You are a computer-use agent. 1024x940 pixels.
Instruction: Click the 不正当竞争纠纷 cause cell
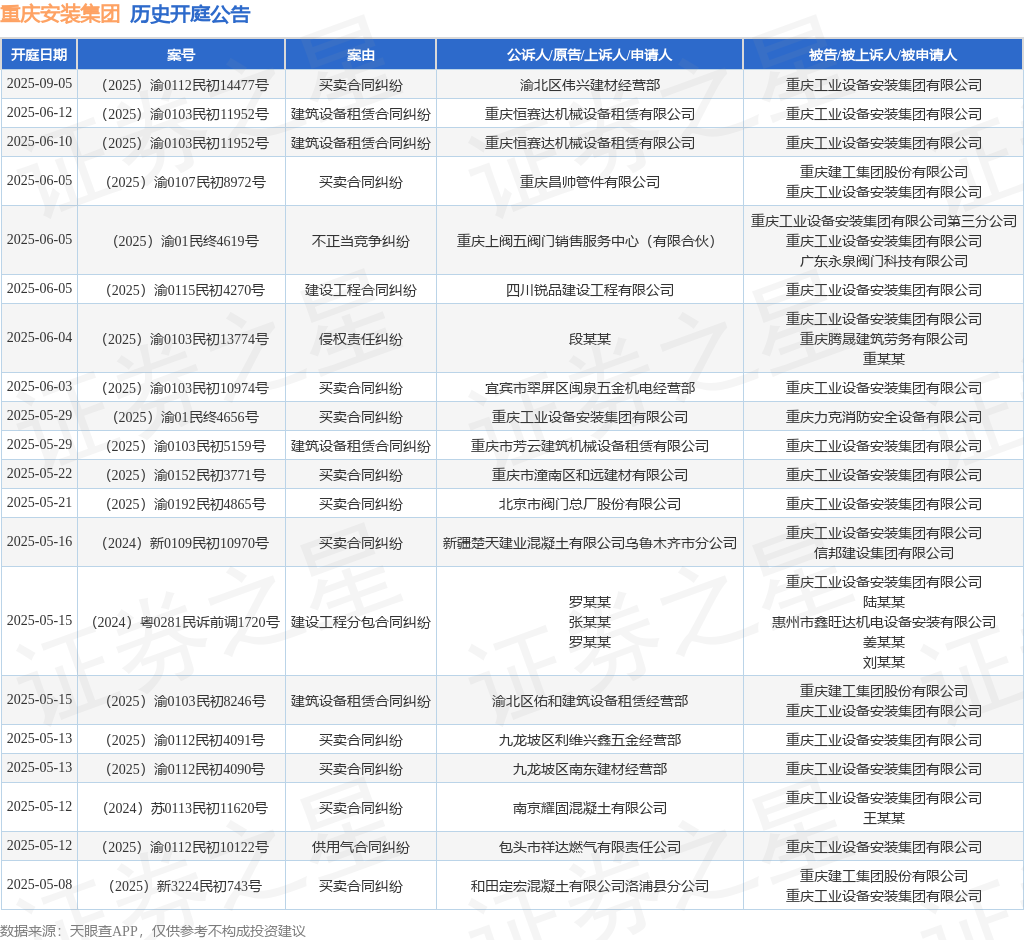click(360, 240)
